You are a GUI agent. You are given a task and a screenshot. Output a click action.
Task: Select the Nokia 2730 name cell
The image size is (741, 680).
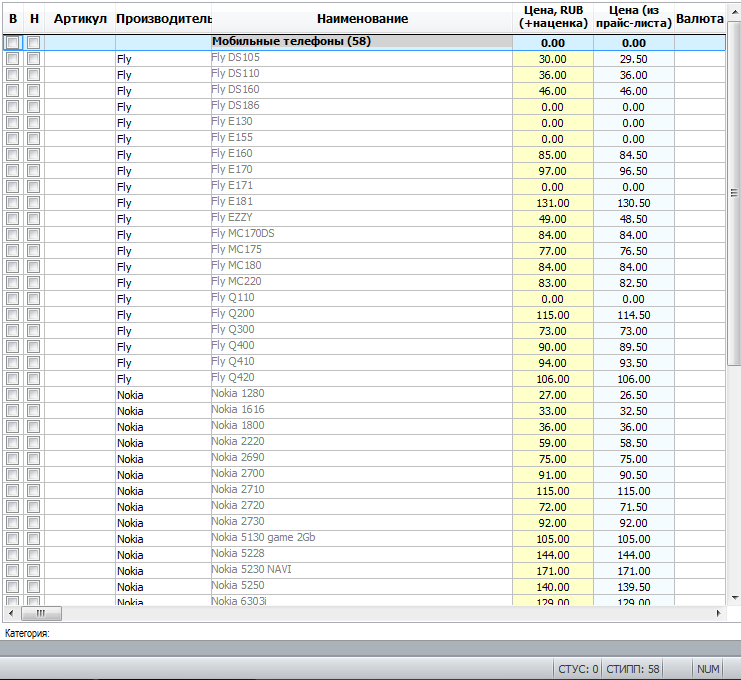[x=362, y=523]
